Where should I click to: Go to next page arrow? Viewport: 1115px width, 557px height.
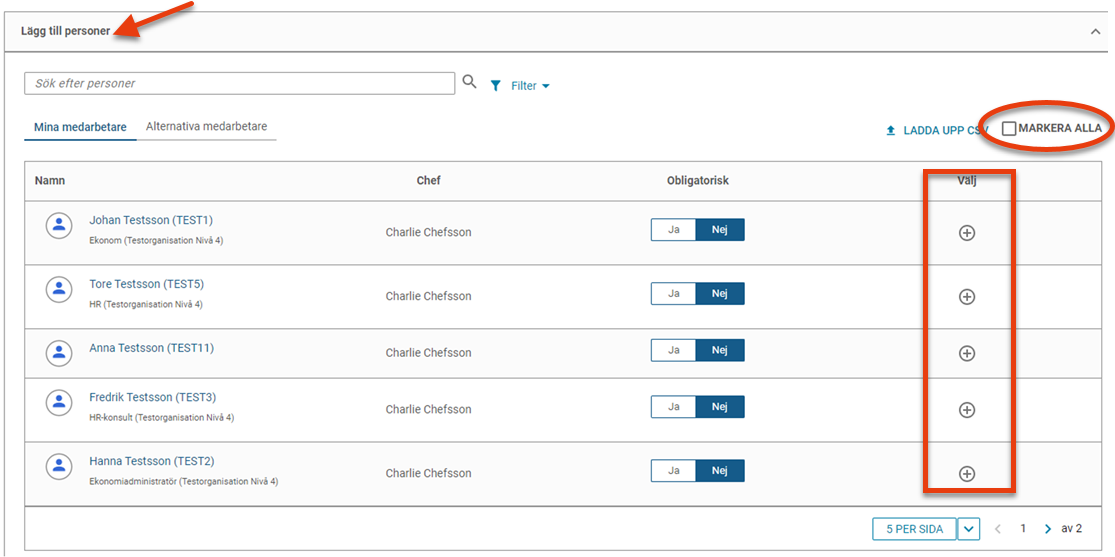click(1047, 529)
